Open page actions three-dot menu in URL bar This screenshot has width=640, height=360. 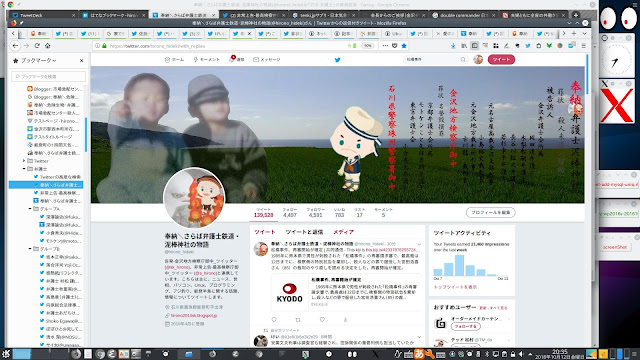click(385, 46)
